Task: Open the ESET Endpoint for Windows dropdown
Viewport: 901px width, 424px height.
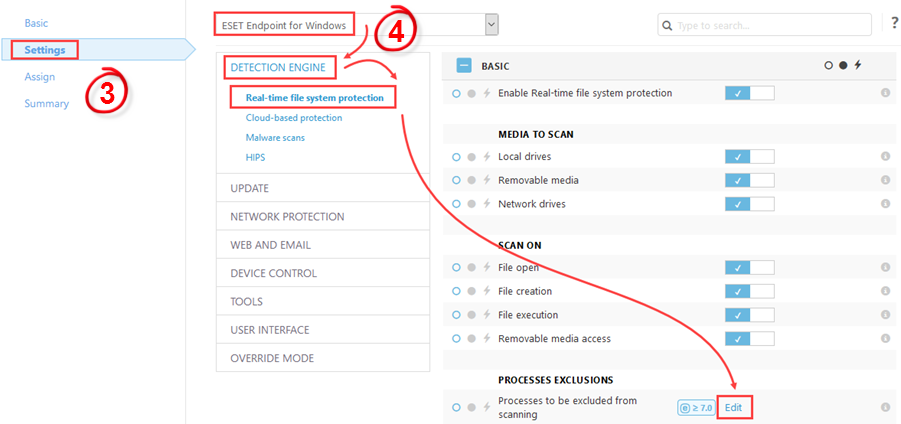Action: [x=356, y=25]
